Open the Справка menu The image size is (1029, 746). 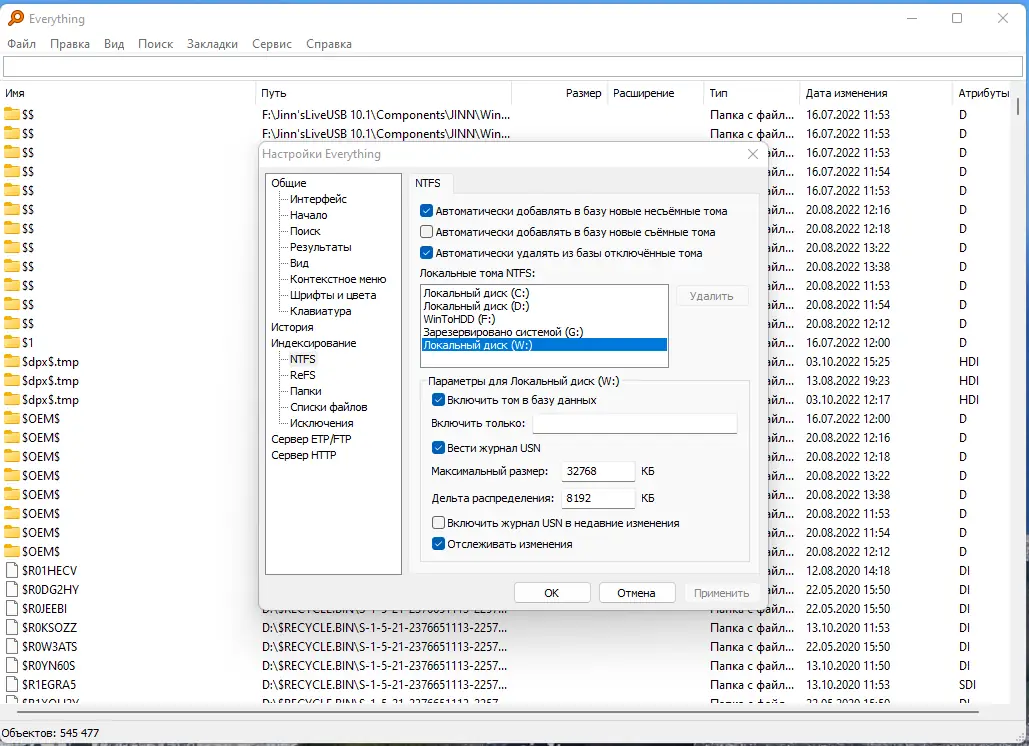tap(329, 44)
